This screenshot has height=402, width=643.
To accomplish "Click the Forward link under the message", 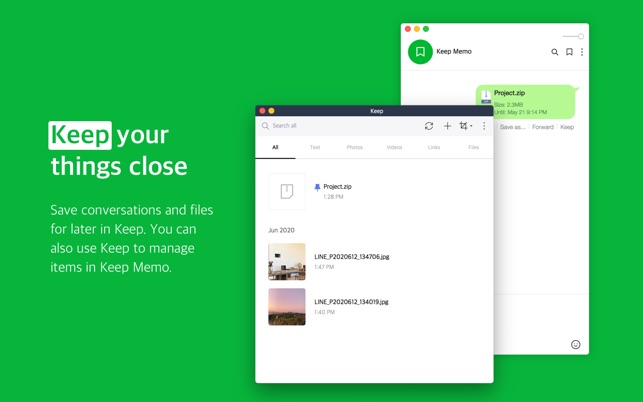I will [542, 127].
